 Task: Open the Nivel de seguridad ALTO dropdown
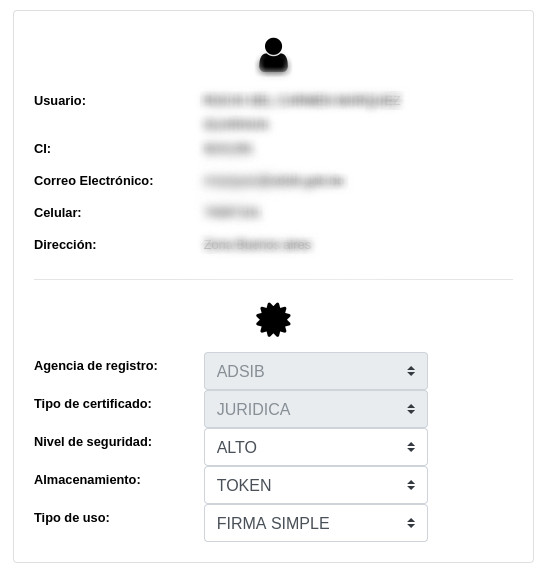pos(316,447)
